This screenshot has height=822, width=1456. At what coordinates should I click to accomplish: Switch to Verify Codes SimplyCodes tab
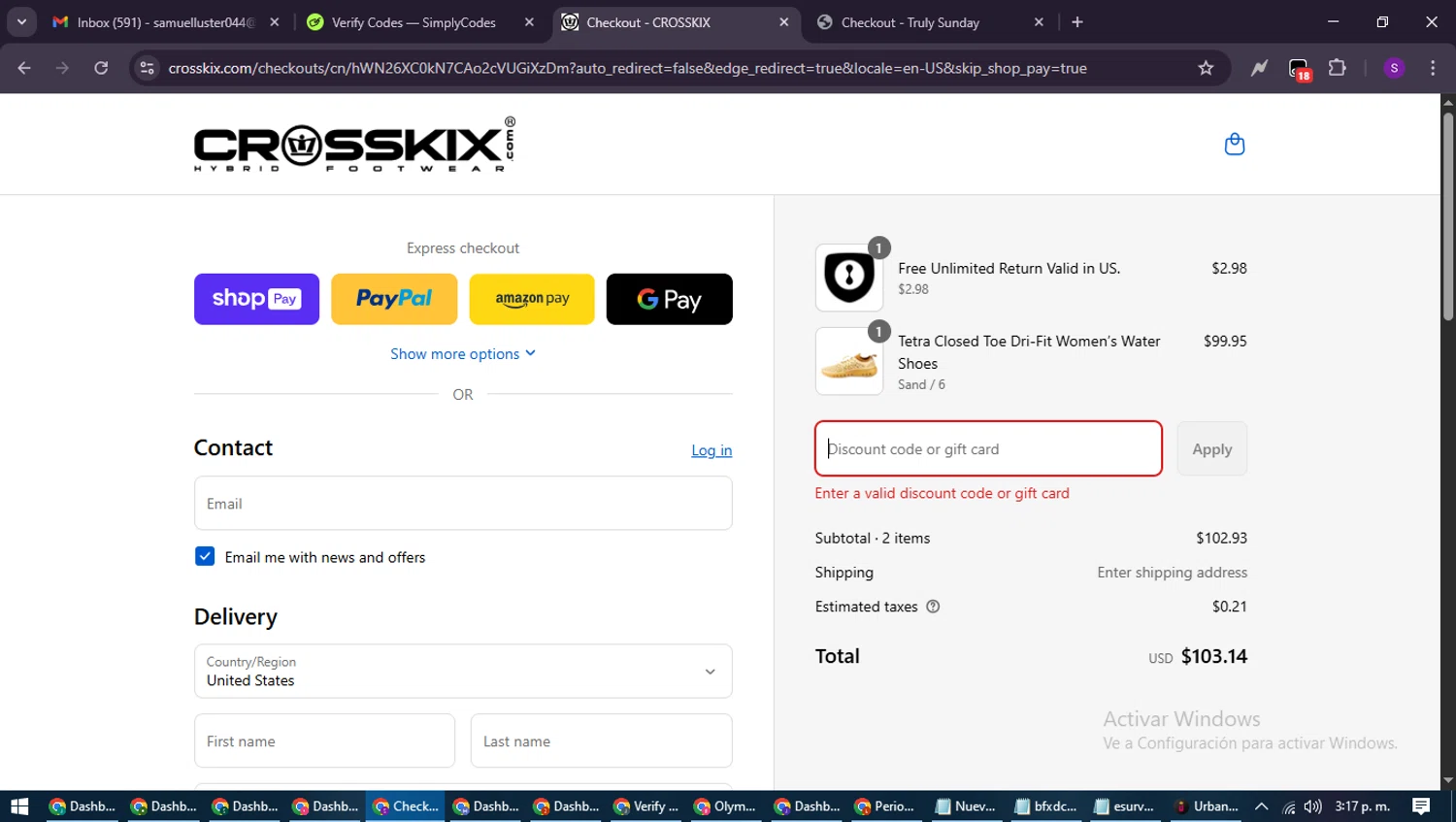414,22
